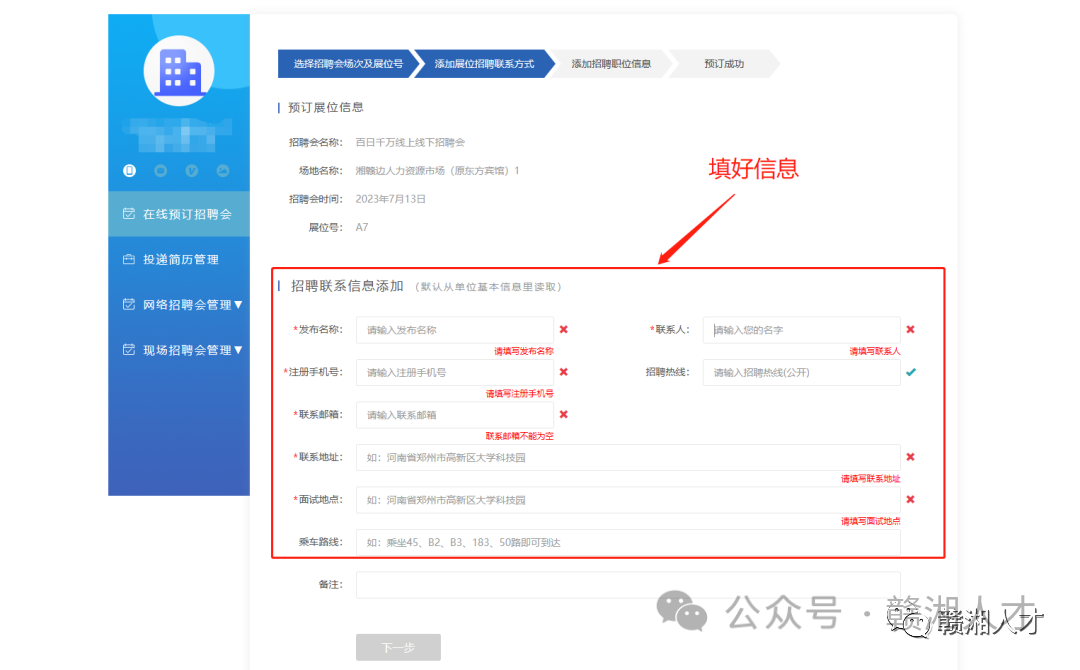Open 在线预订招聘会 in the sidebar menu
The image size is (1080, 670).
(179, 214)
